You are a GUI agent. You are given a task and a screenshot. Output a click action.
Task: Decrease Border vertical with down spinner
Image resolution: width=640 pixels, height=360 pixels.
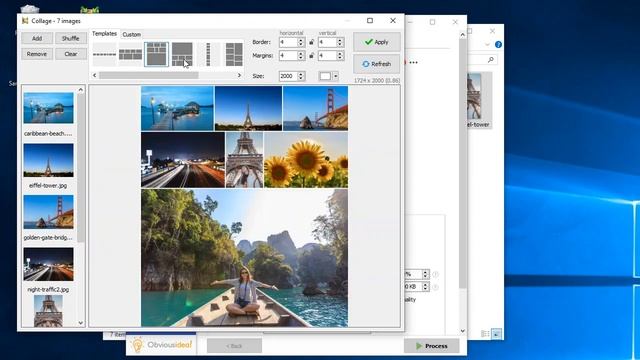(x=340, y=44)
